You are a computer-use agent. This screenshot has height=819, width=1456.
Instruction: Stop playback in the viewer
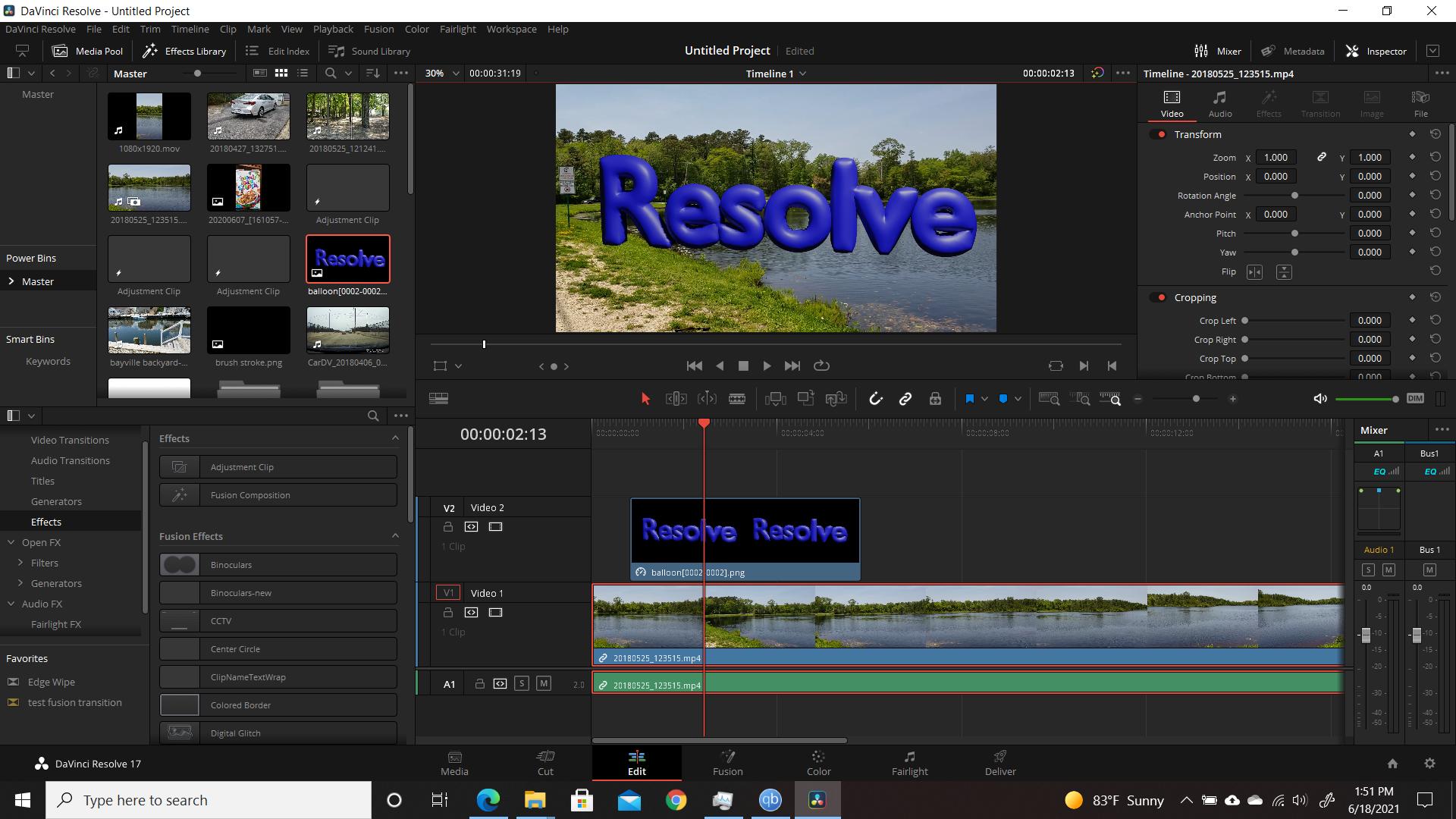click(743, 366)
